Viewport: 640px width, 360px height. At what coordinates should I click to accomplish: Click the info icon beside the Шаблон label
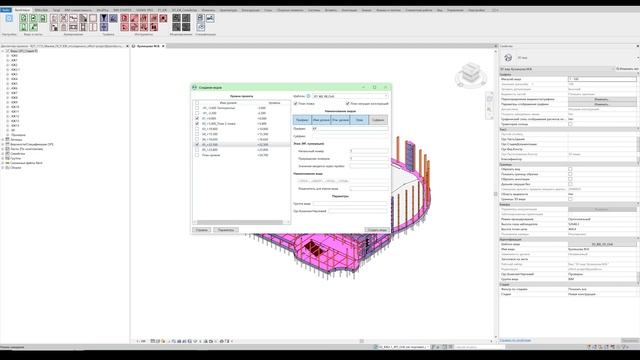click(x=308, y=96)
